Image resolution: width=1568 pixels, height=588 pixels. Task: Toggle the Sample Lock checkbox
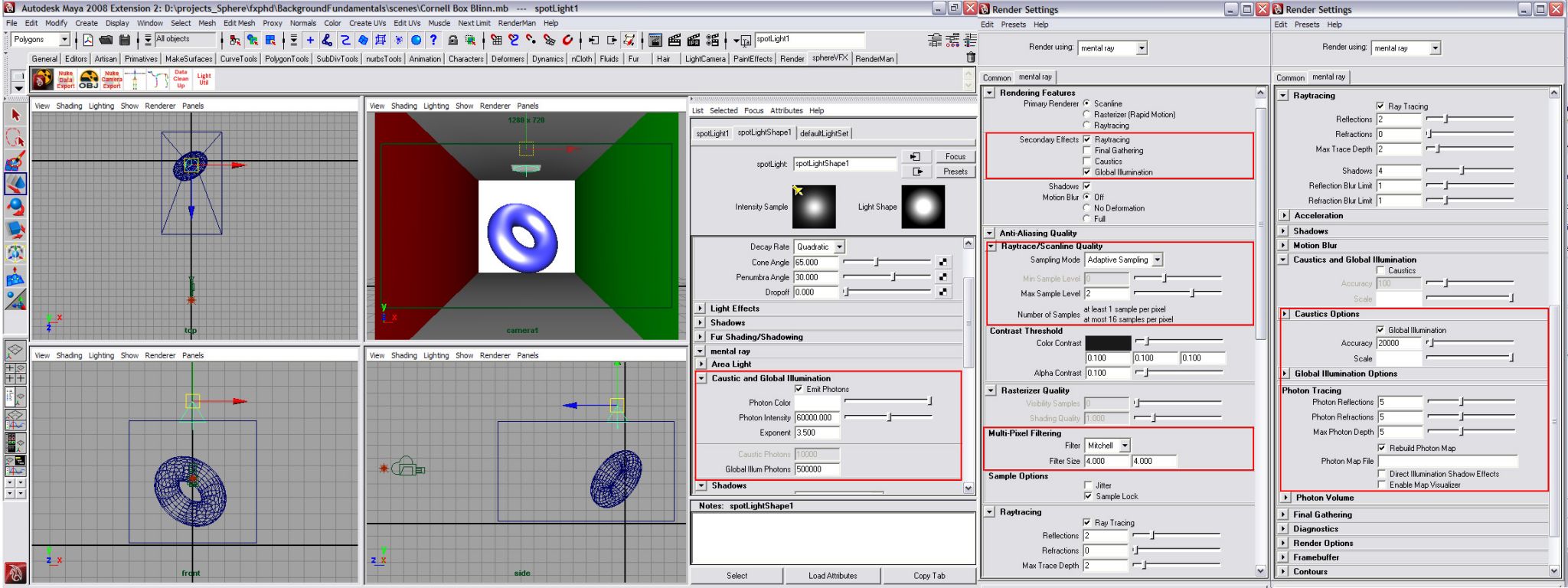coord(1089,496)
